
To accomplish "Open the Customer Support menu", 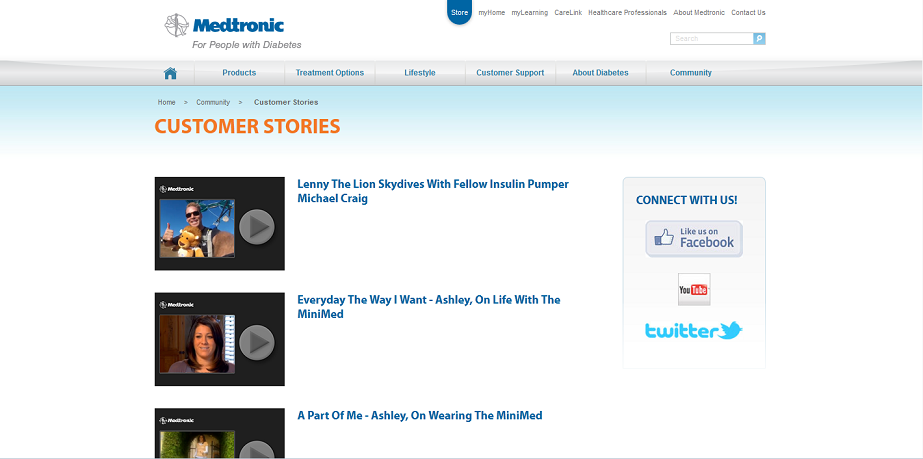I will [x=510, y=73].
